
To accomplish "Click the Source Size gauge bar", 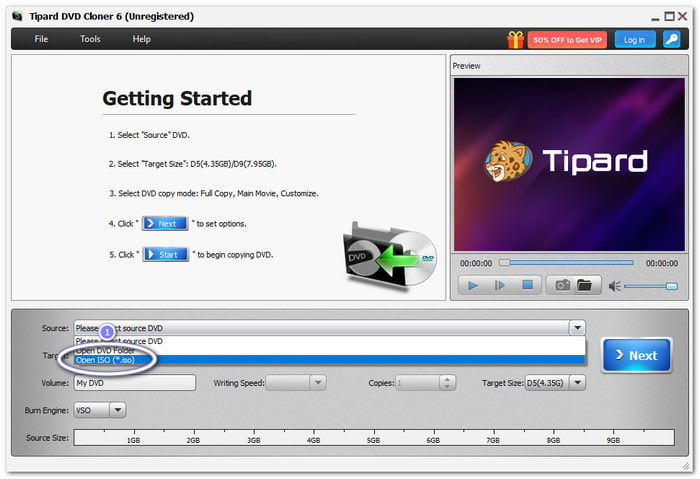I will [374, 437].
